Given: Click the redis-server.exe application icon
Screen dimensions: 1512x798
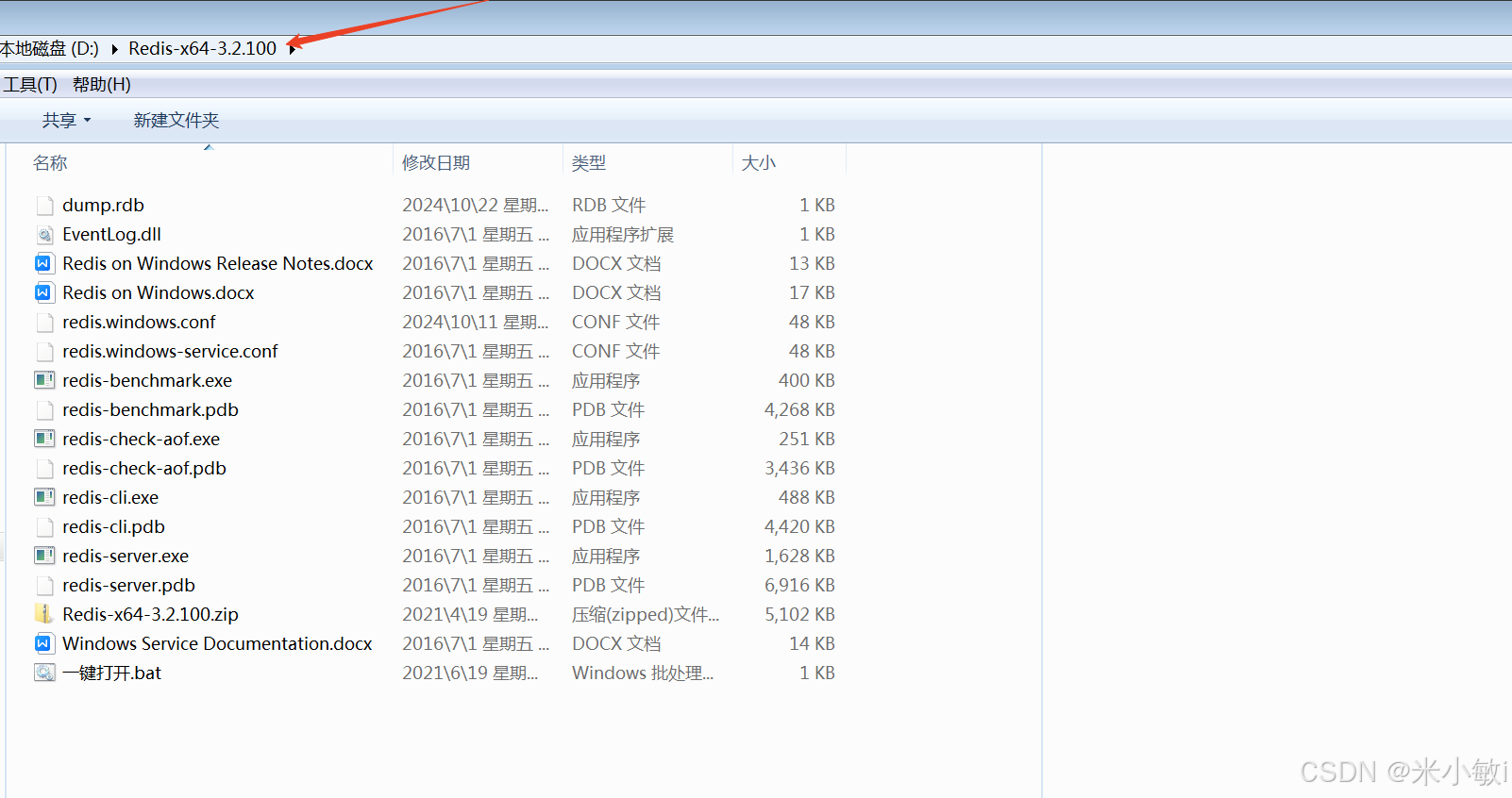Looking at the screenshot, I should 44,556.
